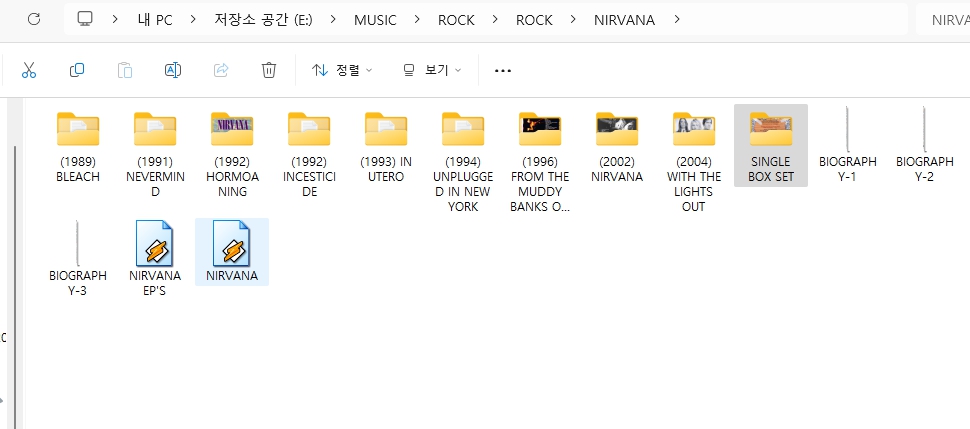Expand the chevron right before NIRVANA breadcrumb
Screen dimensions: 970x429
coord(573,20)
